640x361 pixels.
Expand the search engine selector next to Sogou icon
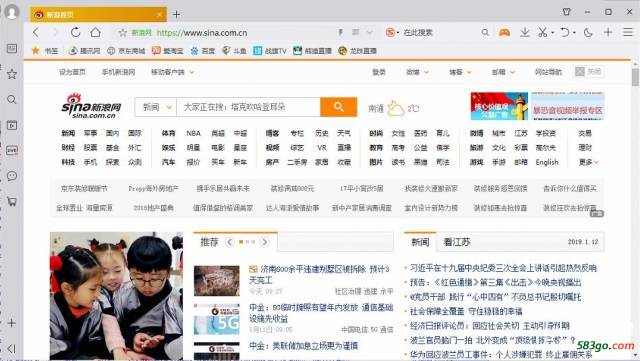pos(398,33)
